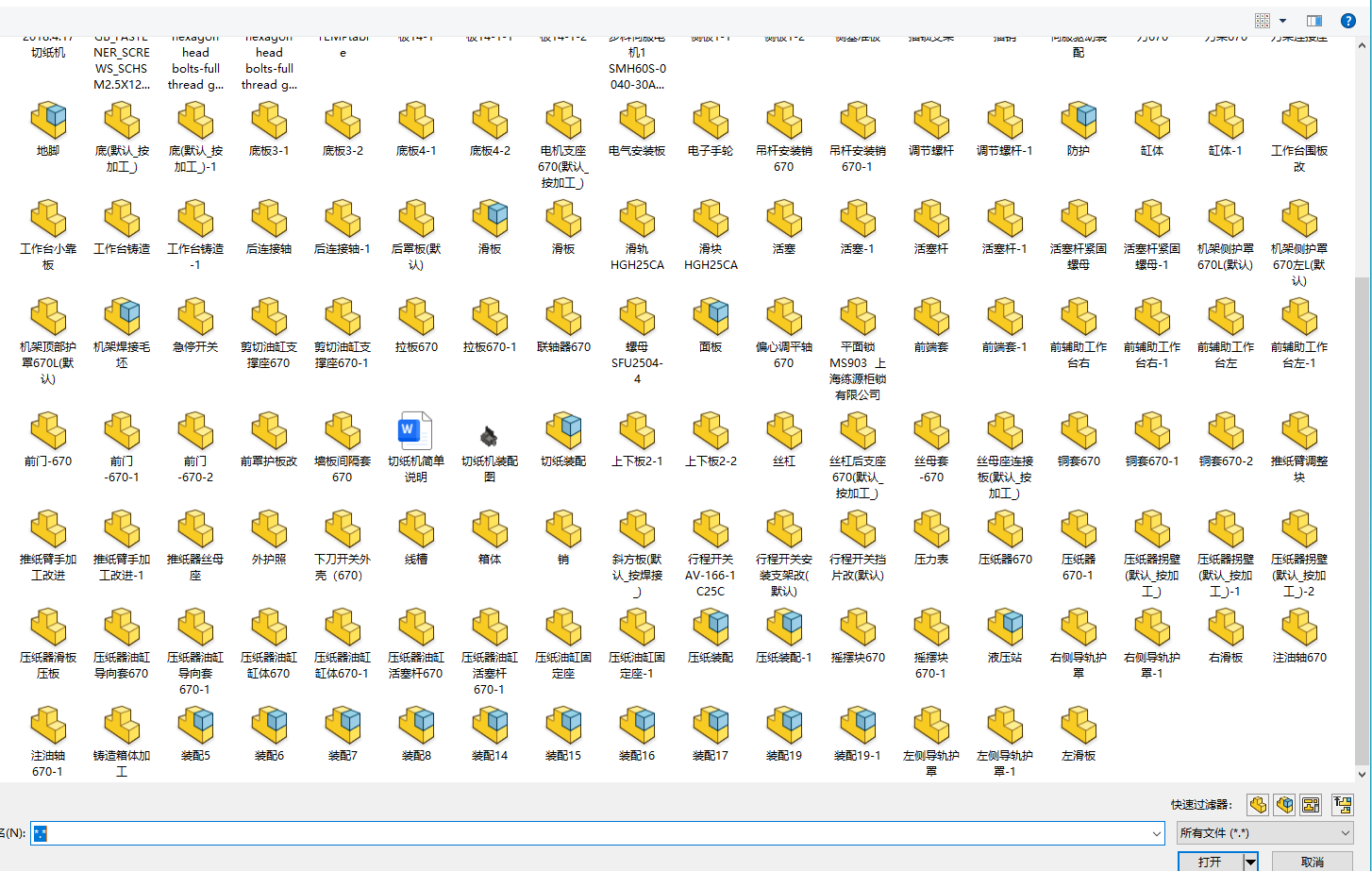Toggle the Drawings quick filter button
The image size is (1372, 871).
coord(1311,804)
